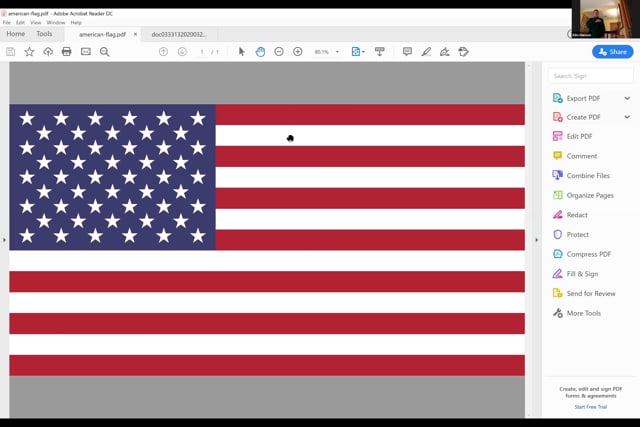Expand Export PDF chevron
Screen dimensions: 640x427
tap(627, 98)
